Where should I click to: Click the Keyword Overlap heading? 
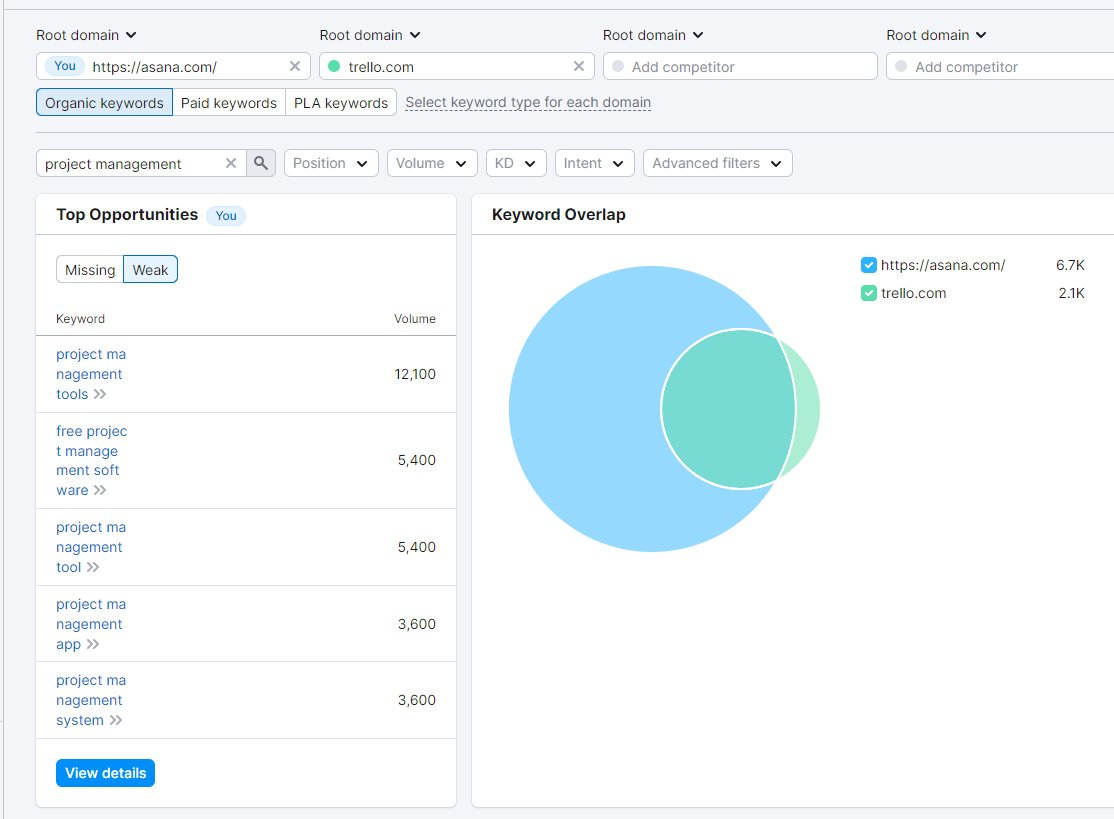pyautogui.click(x=558, y=215)
